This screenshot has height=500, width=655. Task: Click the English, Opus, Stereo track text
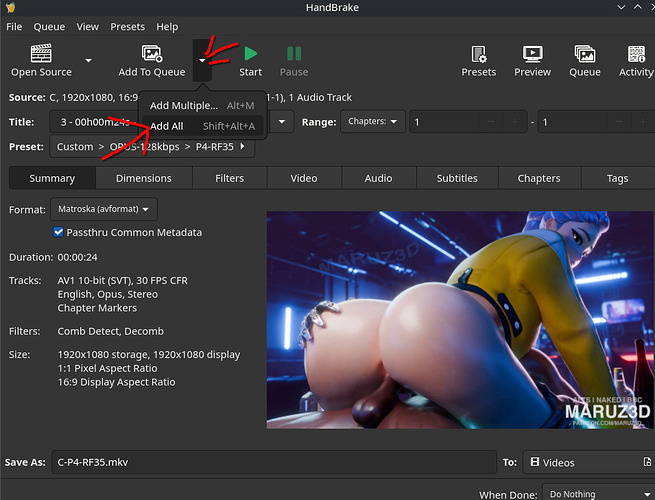tap(108, 294)
